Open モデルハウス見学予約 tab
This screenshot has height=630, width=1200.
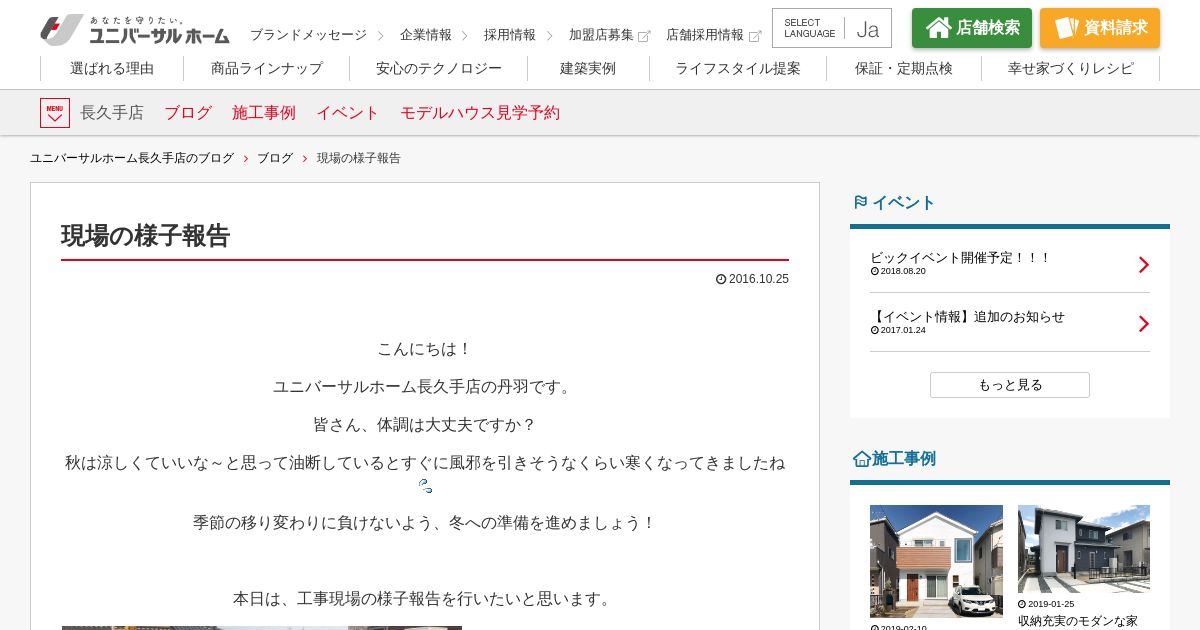[480, 113]
